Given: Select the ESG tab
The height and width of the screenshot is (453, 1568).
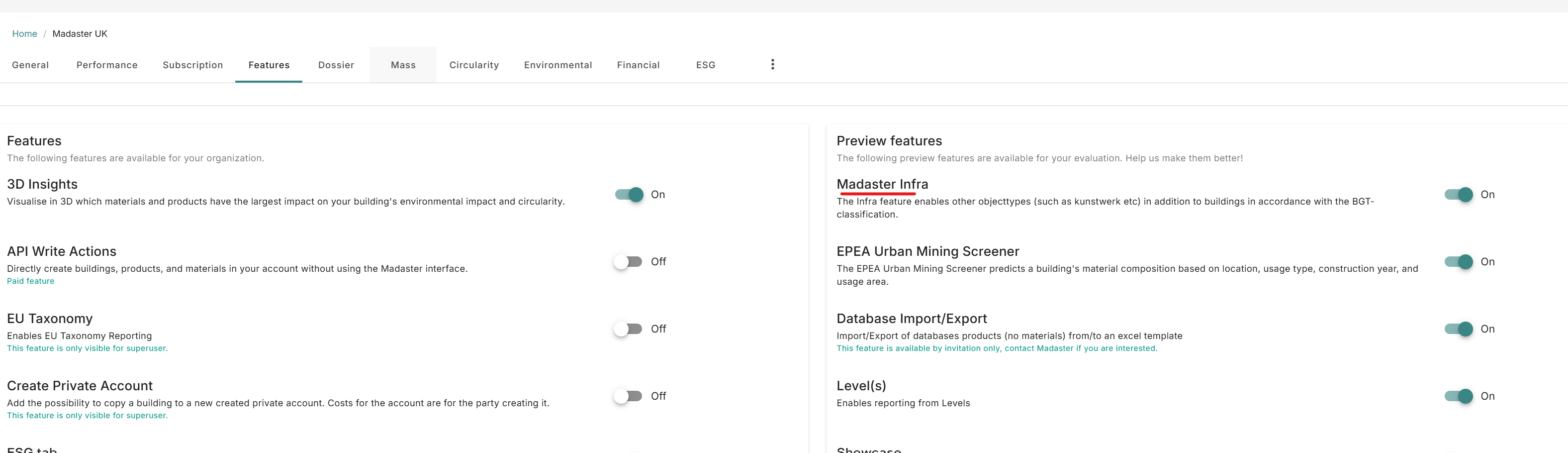Looking at the screenshot, I should coord(706,65).
